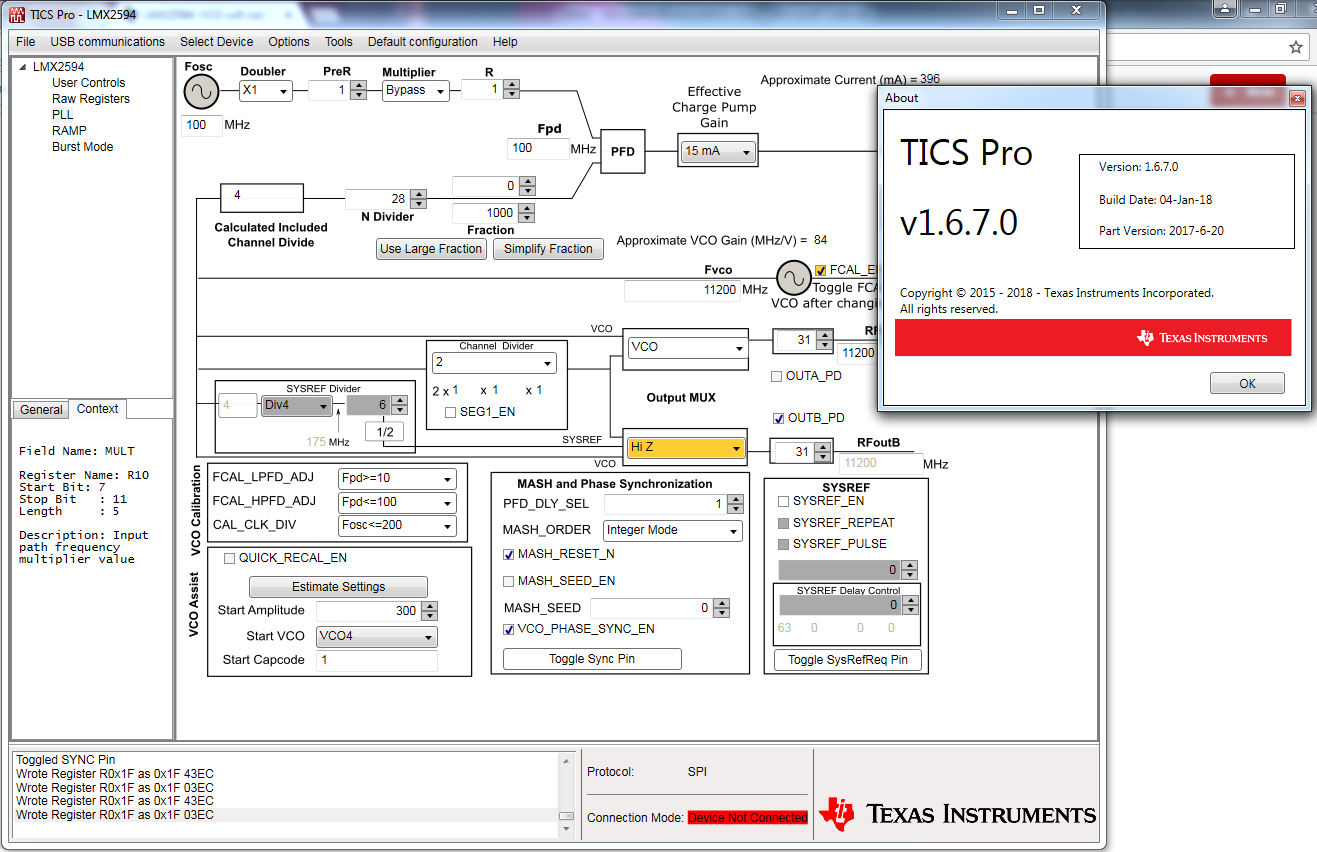The image size is (1317, 852).
Task: Open the Channel Divider dropdown
Action: [x=494, y=362]
